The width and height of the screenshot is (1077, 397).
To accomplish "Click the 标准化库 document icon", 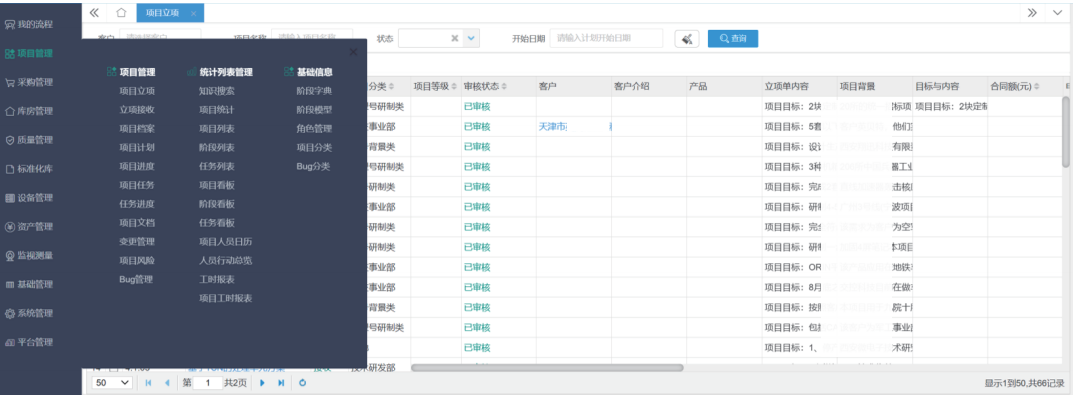I will (10, 169).
